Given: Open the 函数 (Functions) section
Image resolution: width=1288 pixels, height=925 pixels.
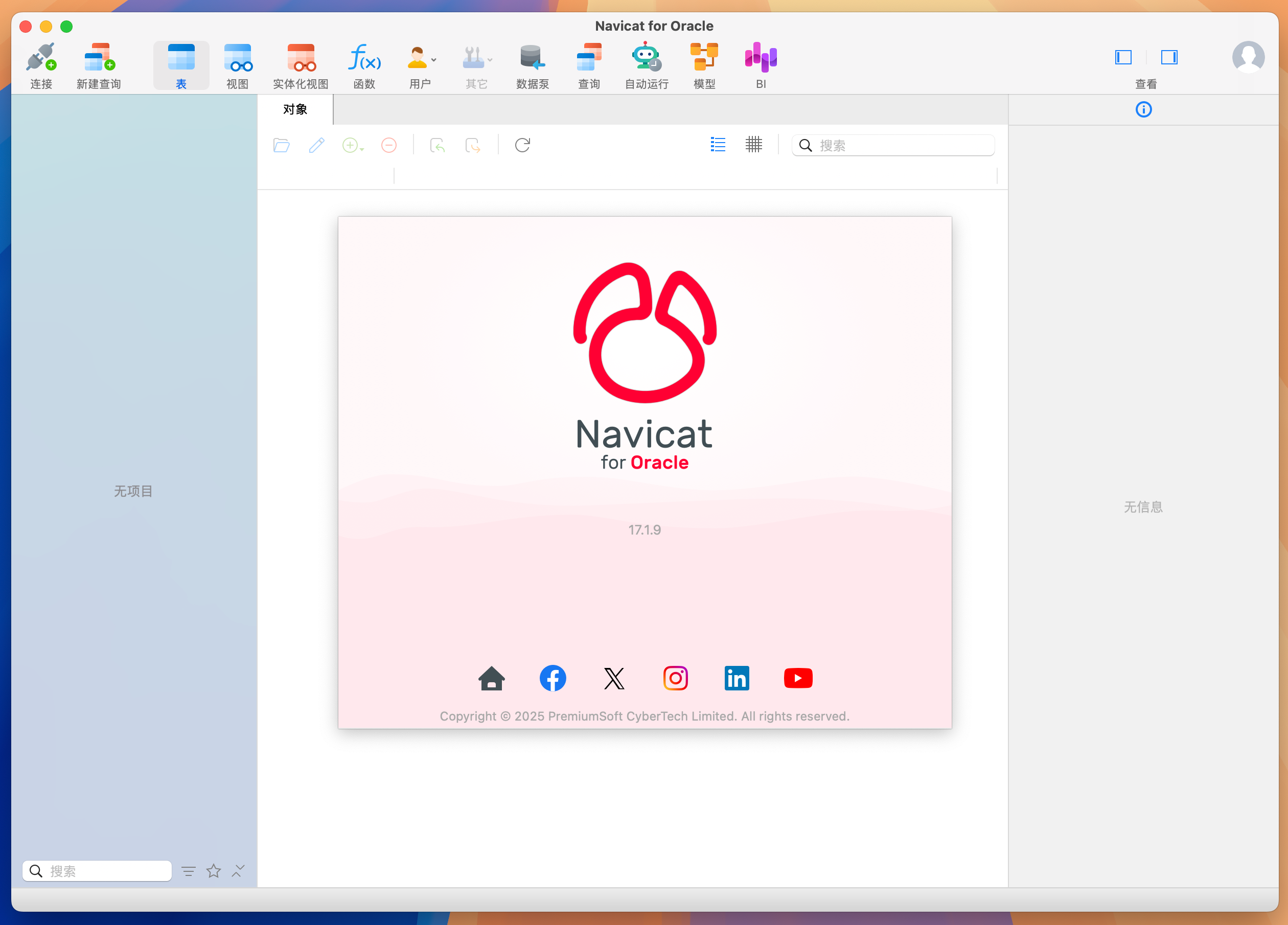Looking at the screenshot, I should [364, 63].
